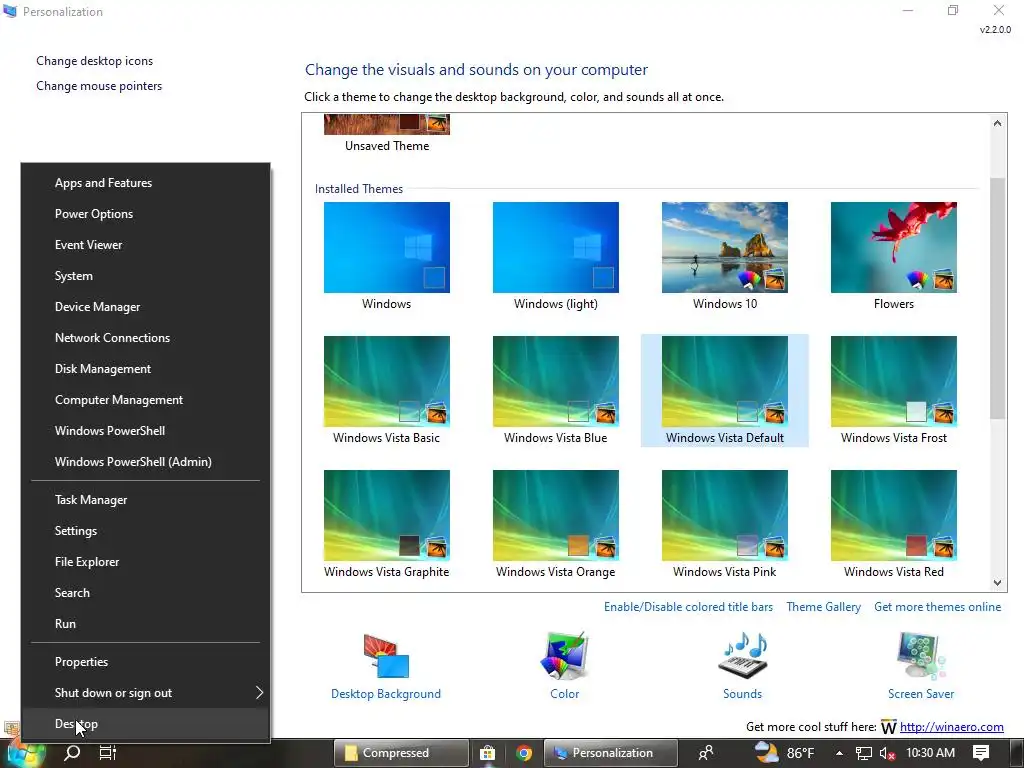This screenshot has height=768, width=1024.
Task: Open File Explorer from the menu
Action: tap(146, 562)
